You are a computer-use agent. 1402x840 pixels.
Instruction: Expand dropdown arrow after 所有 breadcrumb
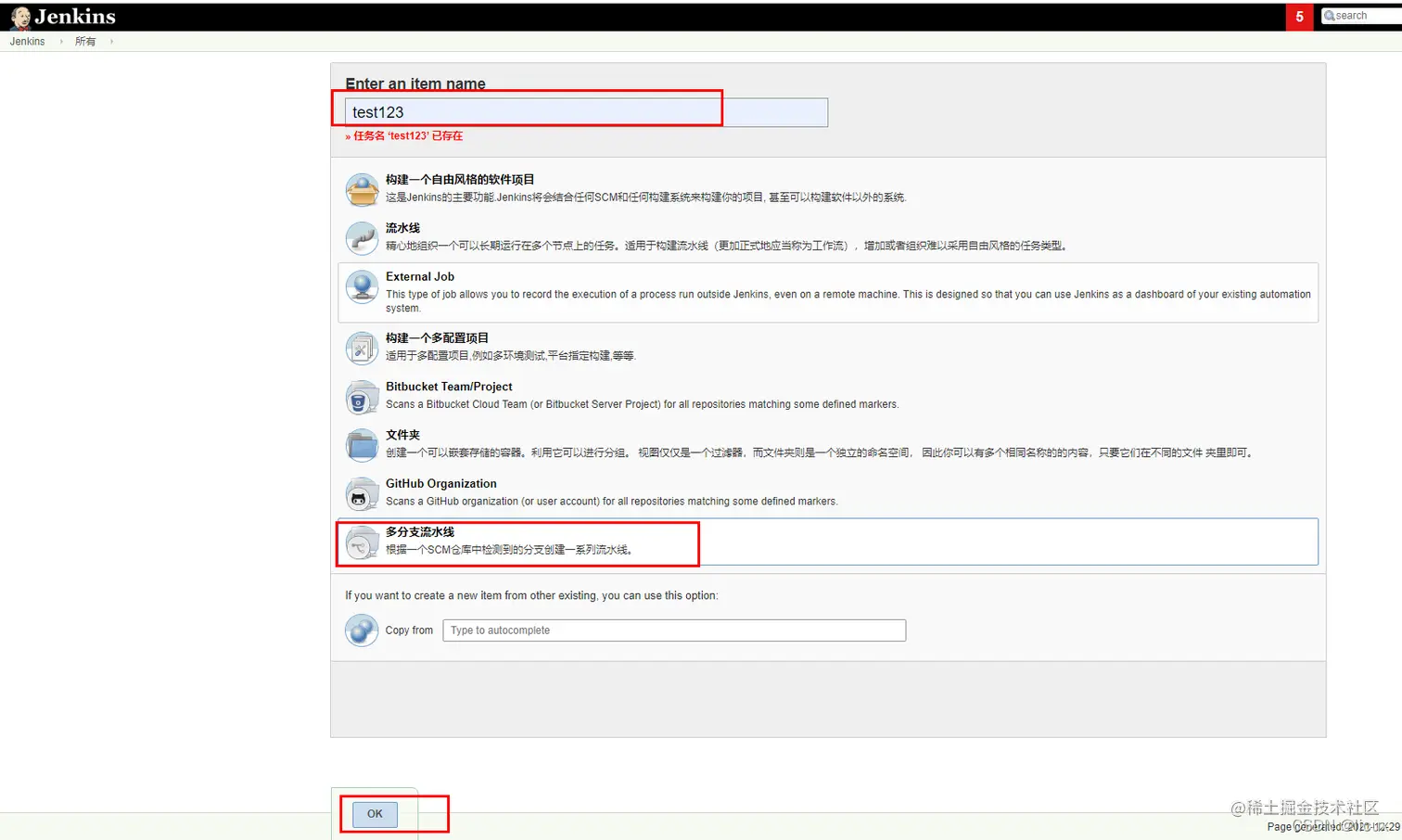click(111, 42)
